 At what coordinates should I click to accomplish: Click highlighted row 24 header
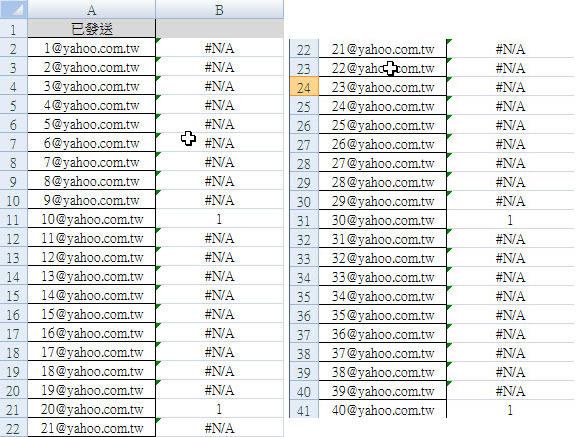[x=304, y=87]
